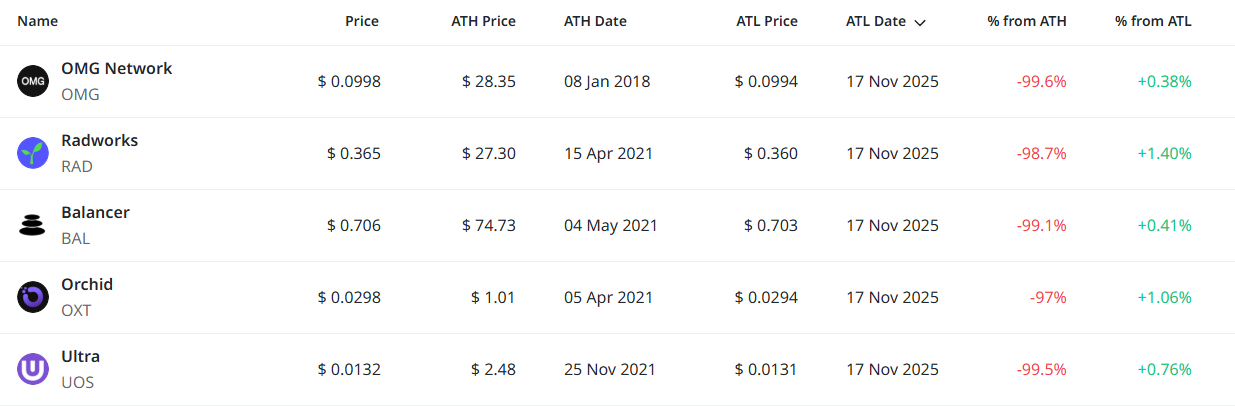The image size is (1235, 406).
Task: Click the Ultra purple U icon
Action: point(33,369)
